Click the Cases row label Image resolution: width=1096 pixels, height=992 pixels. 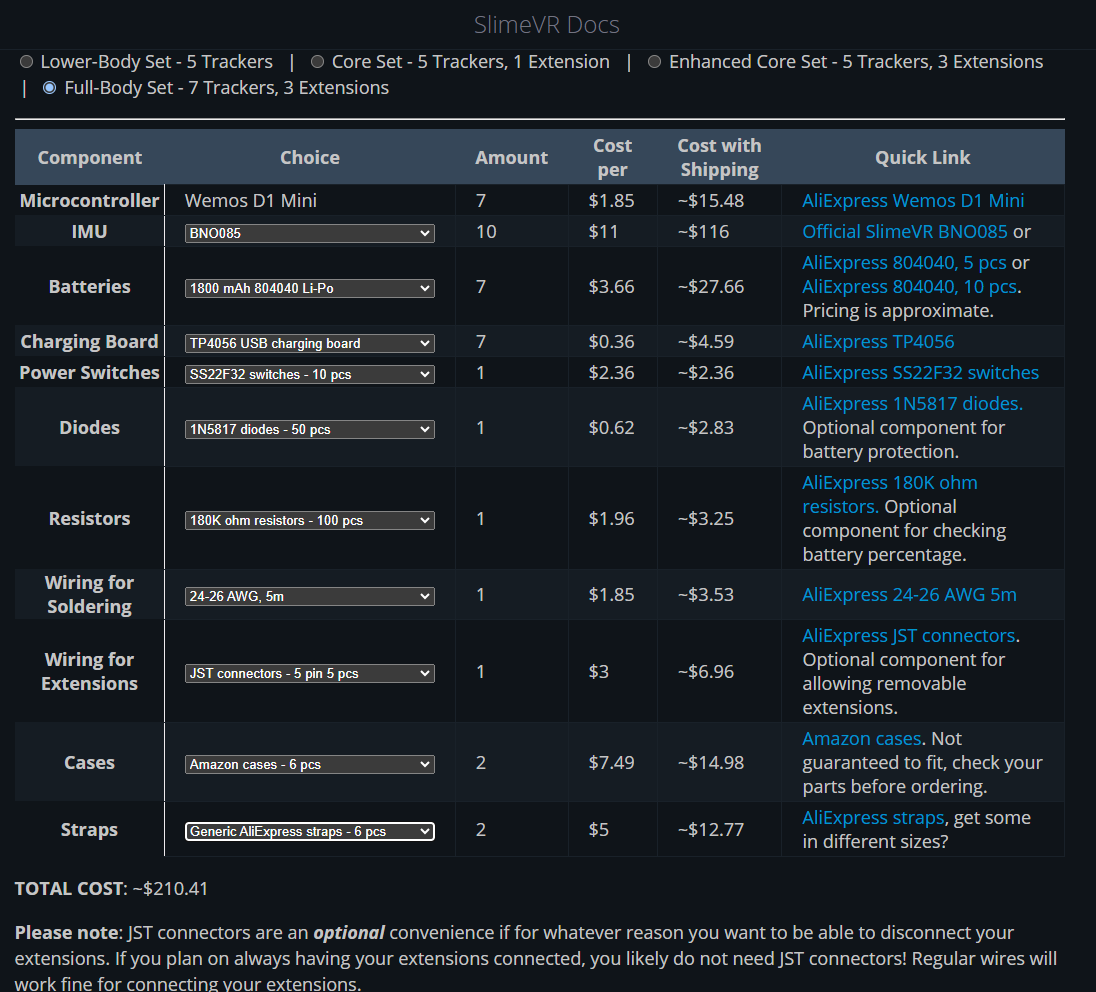pos(89,763)
